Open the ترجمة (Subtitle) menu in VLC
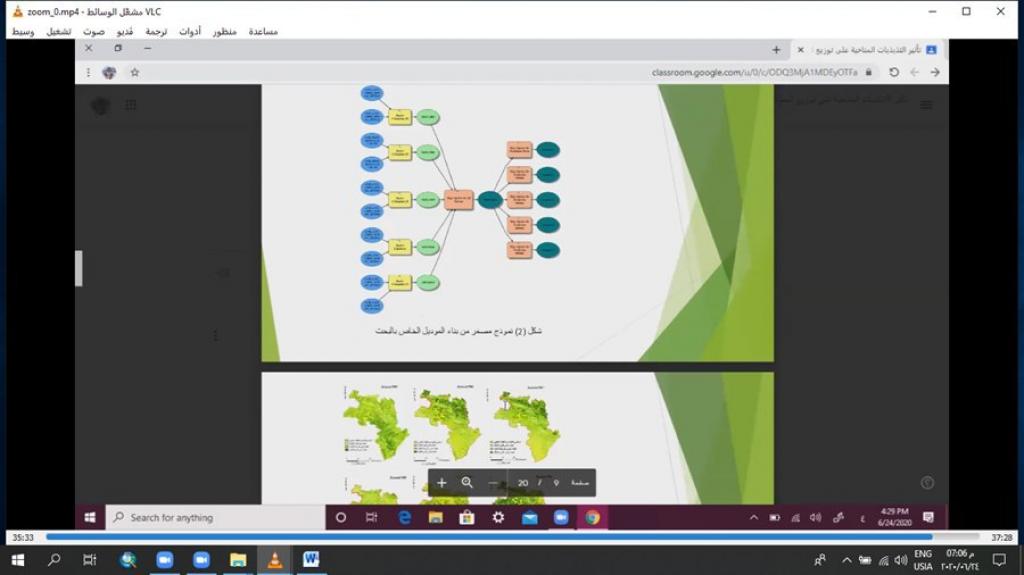 (157, 31)
